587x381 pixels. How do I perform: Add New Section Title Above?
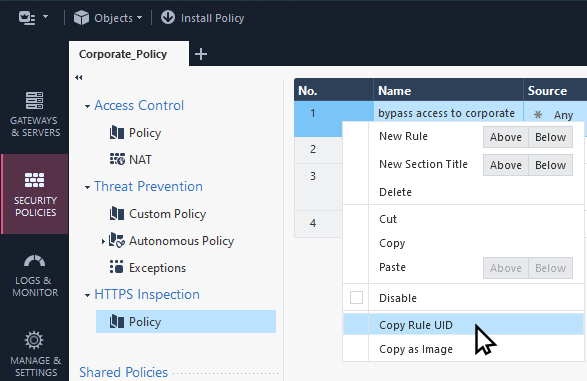coord(506,165)
